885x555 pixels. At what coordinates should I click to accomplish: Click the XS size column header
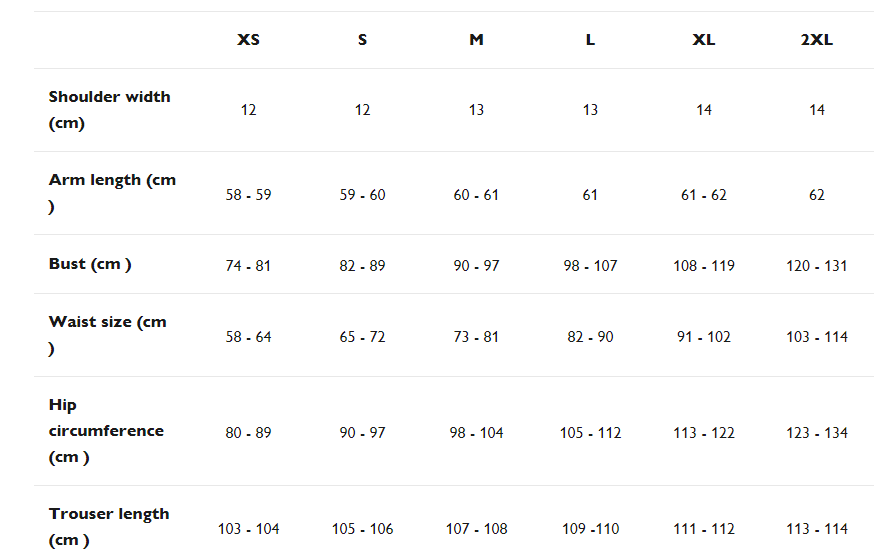pyautogui.click(x=248, y=40)
